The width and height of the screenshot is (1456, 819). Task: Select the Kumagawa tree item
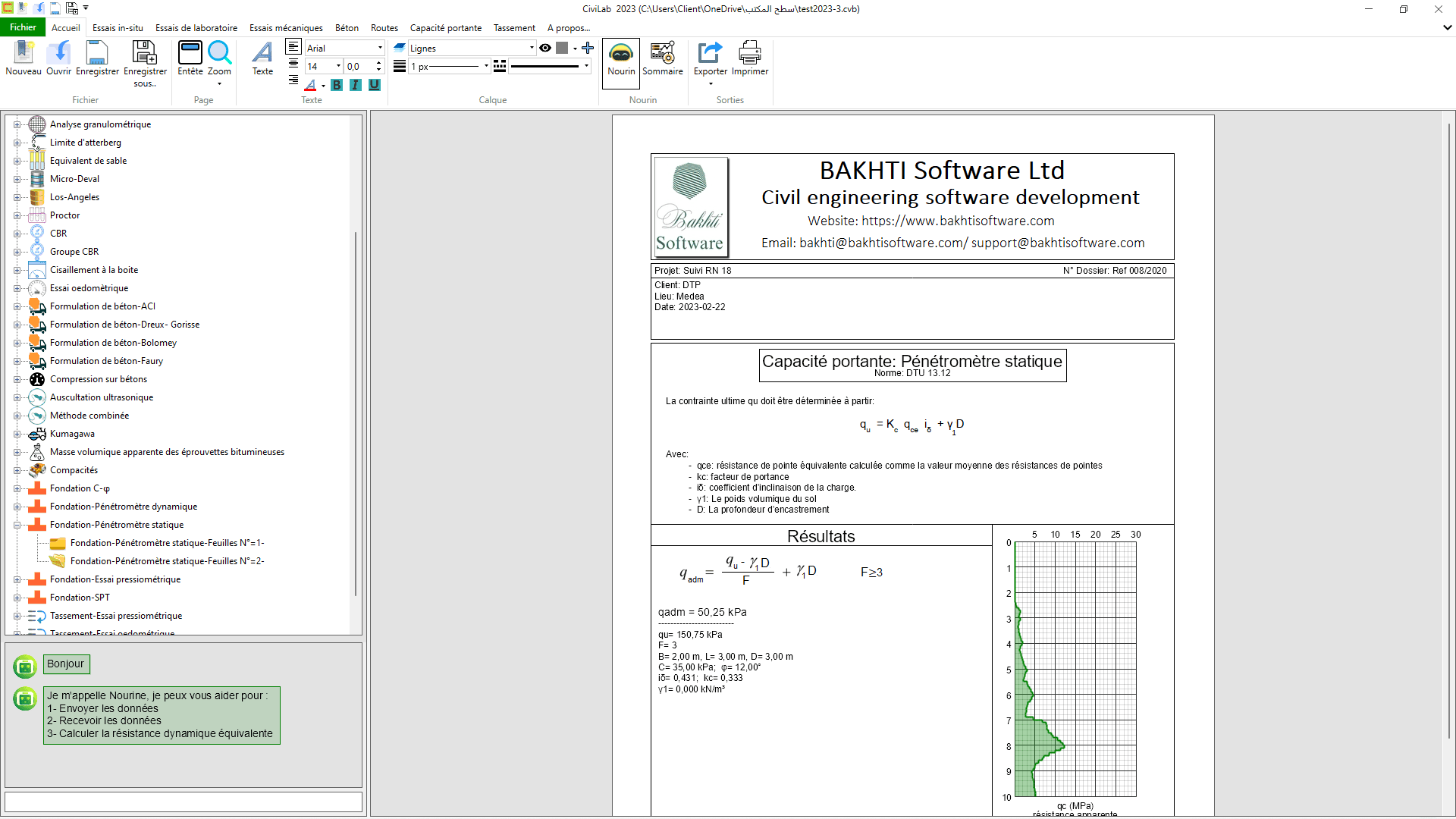(x=72, y=434)
